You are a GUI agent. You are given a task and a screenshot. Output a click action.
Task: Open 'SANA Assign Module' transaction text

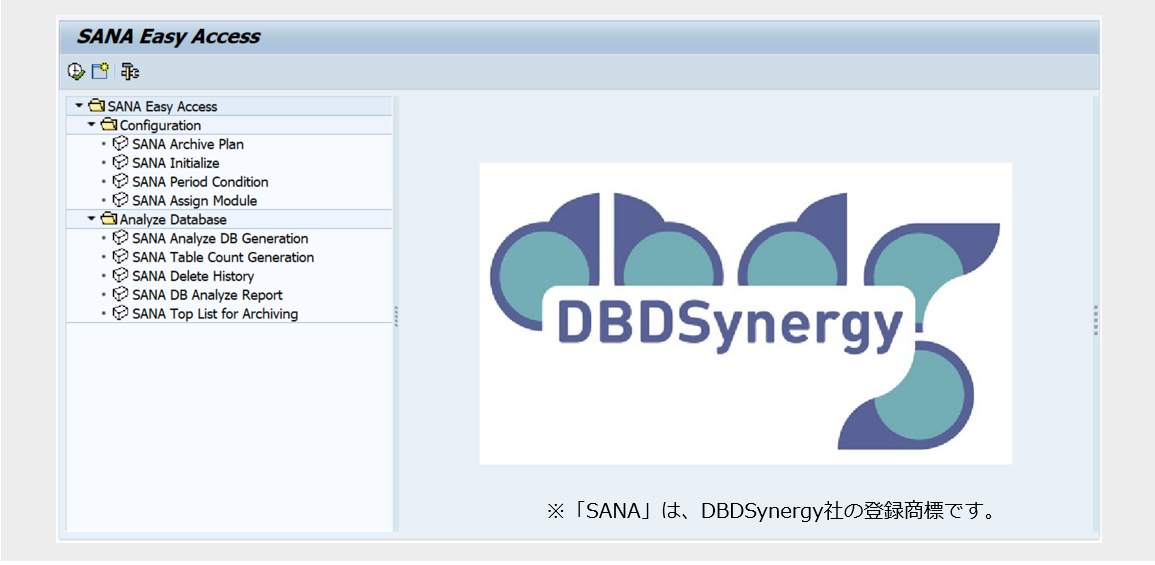195,201
